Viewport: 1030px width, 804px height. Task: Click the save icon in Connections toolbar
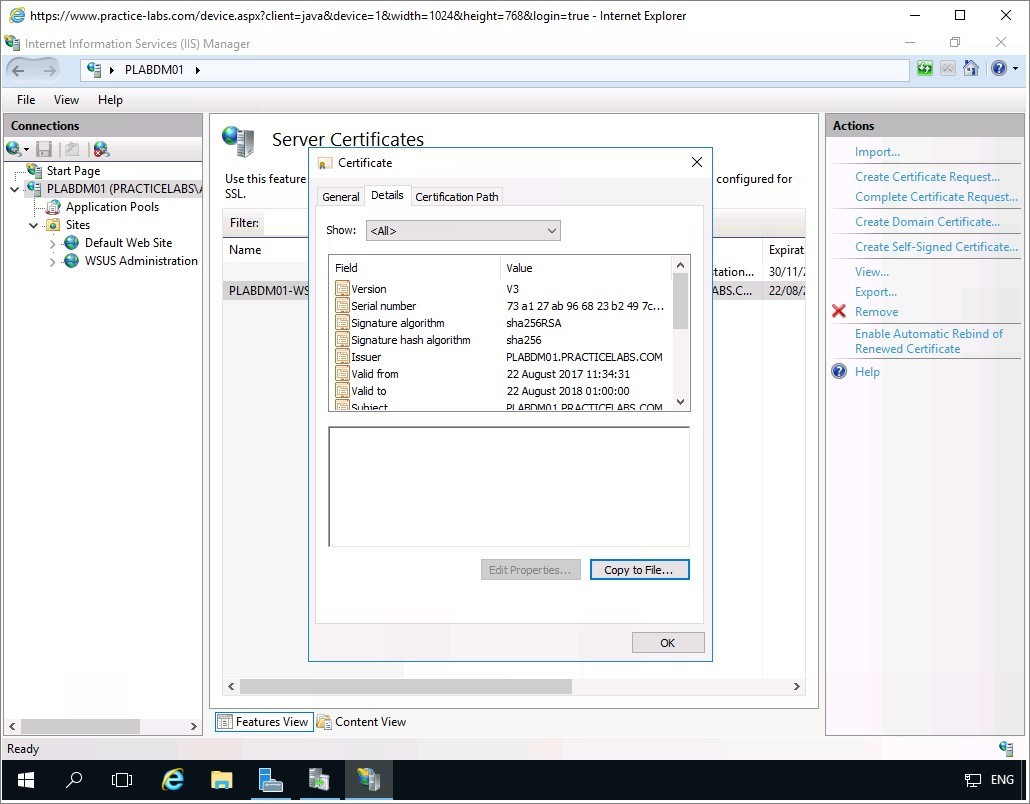[44, 149]
